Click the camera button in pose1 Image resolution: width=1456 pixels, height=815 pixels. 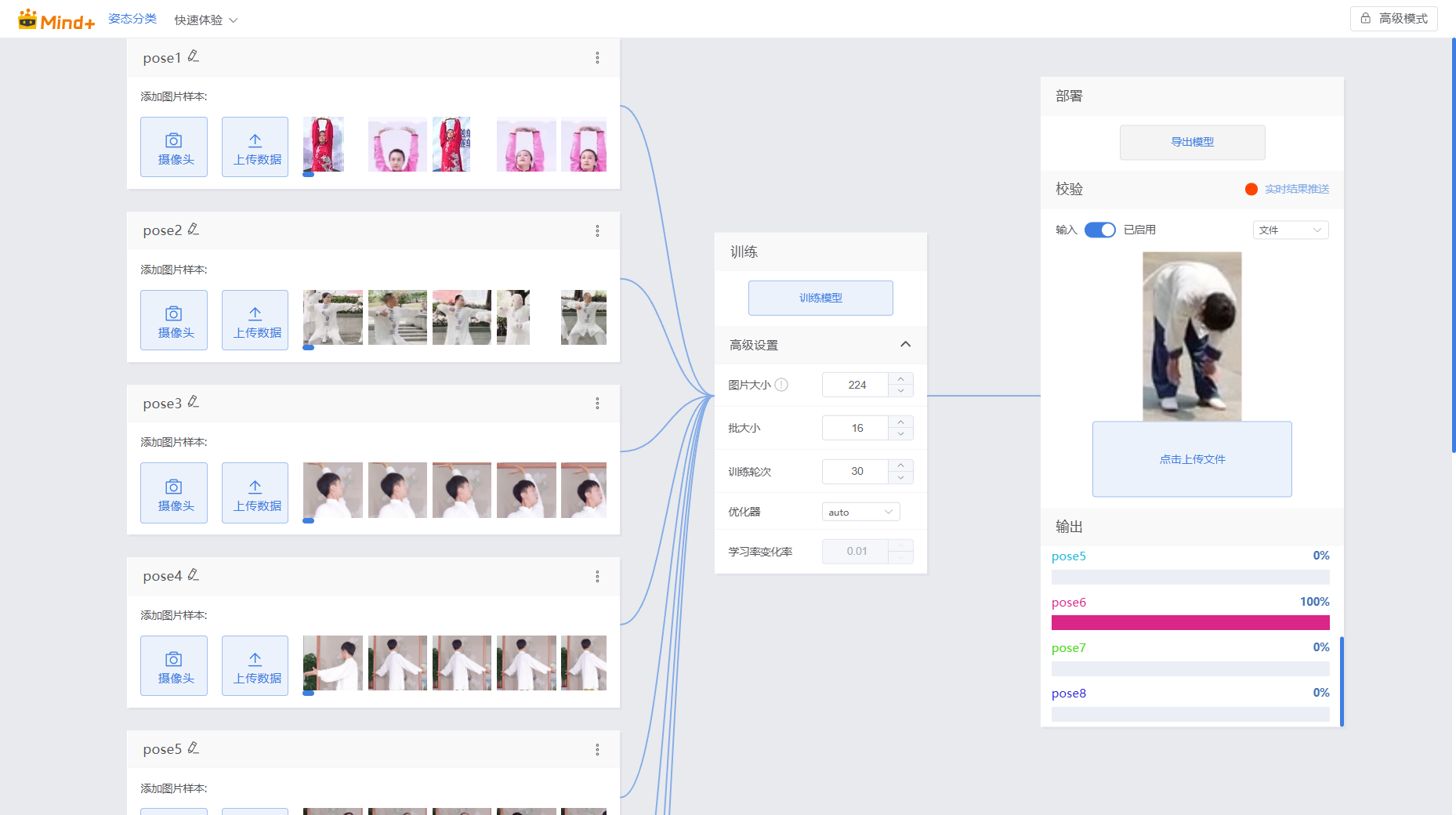[174, 147]
